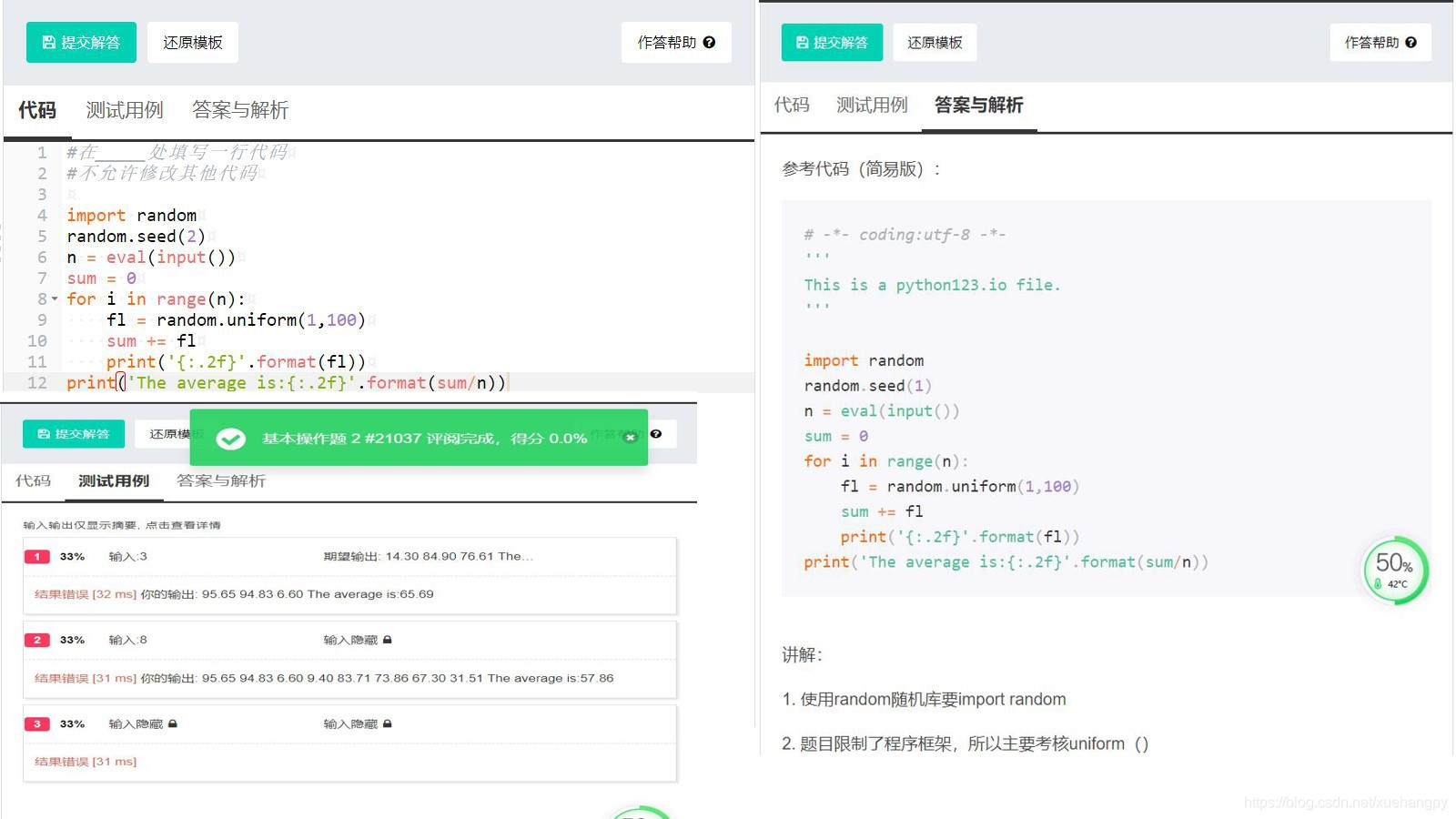Open test case 2 red badge
This screenshot has width=1456, height=819.
[x=37, y=640]
